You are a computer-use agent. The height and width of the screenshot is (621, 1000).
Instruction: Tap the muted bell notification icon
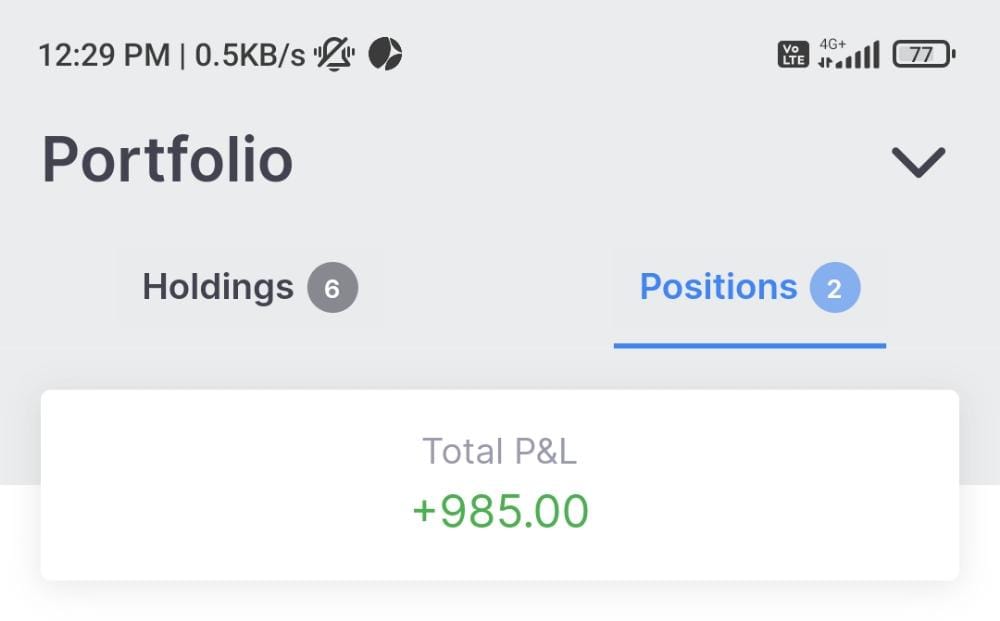pos(334,54)
